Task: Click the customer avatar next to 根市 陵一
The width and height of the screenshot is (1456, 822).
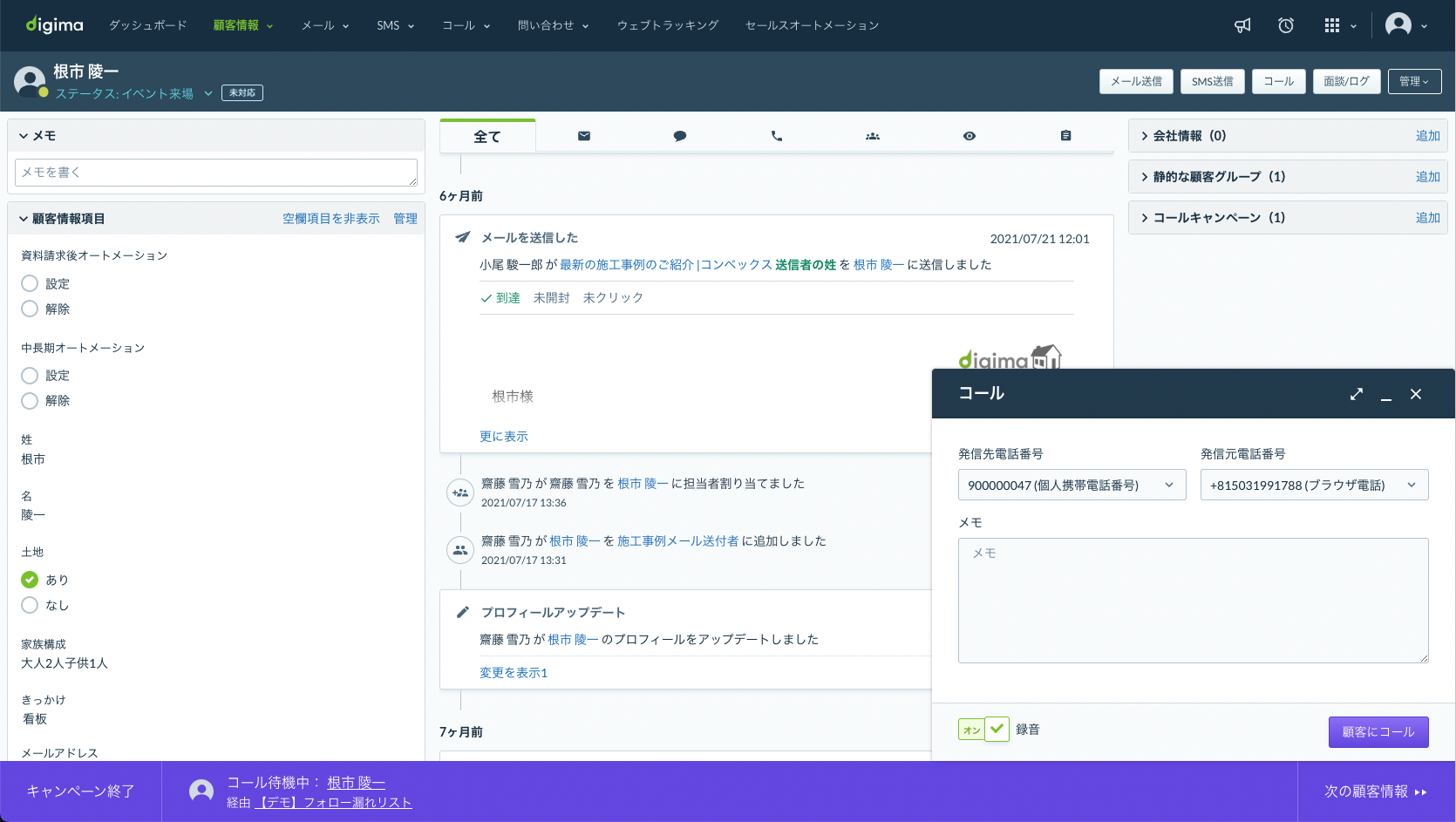Action: [x=30, y=81]
